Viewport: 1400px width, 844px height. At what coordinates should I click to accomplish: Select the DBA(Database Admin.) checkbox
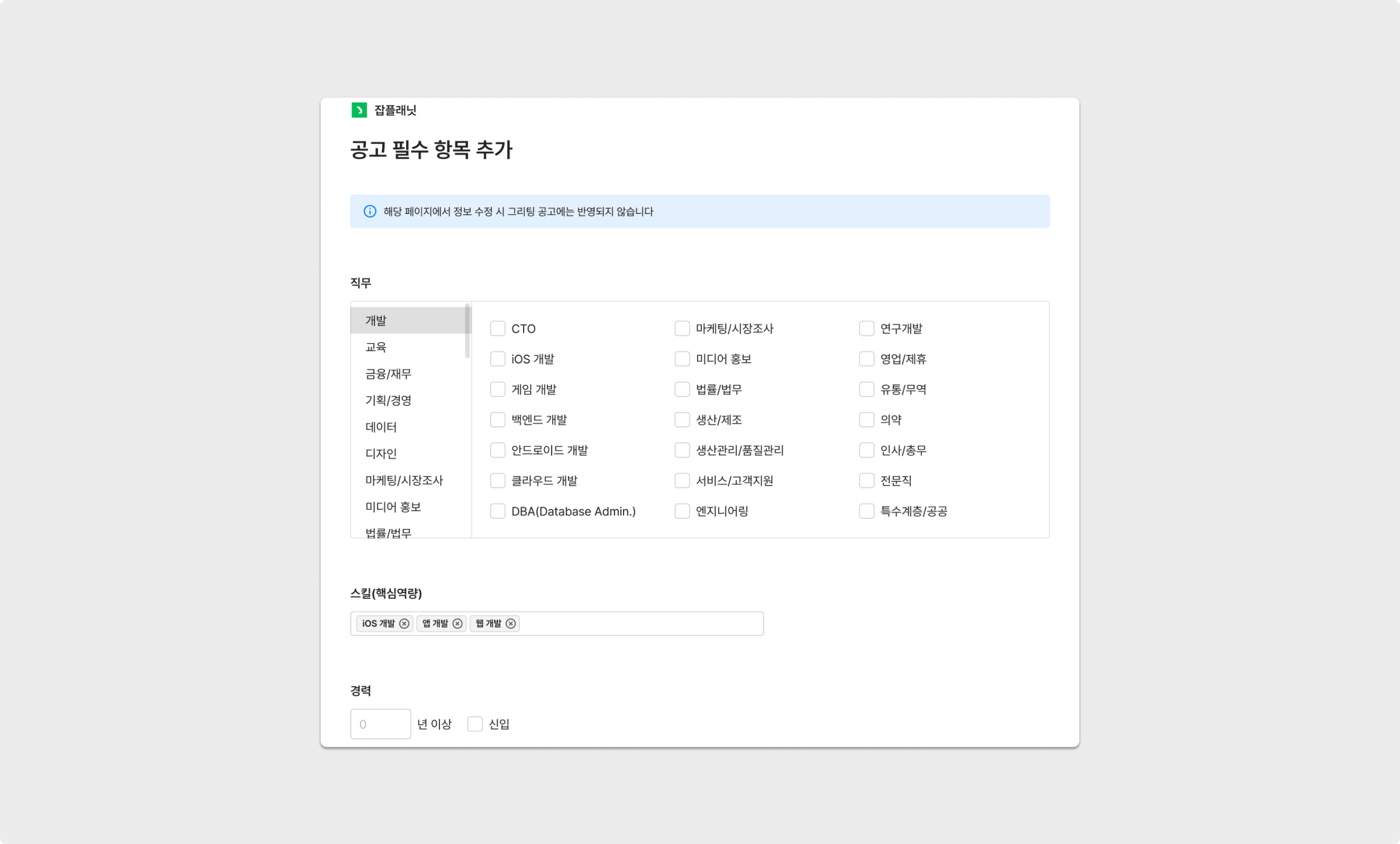(498, 511)
